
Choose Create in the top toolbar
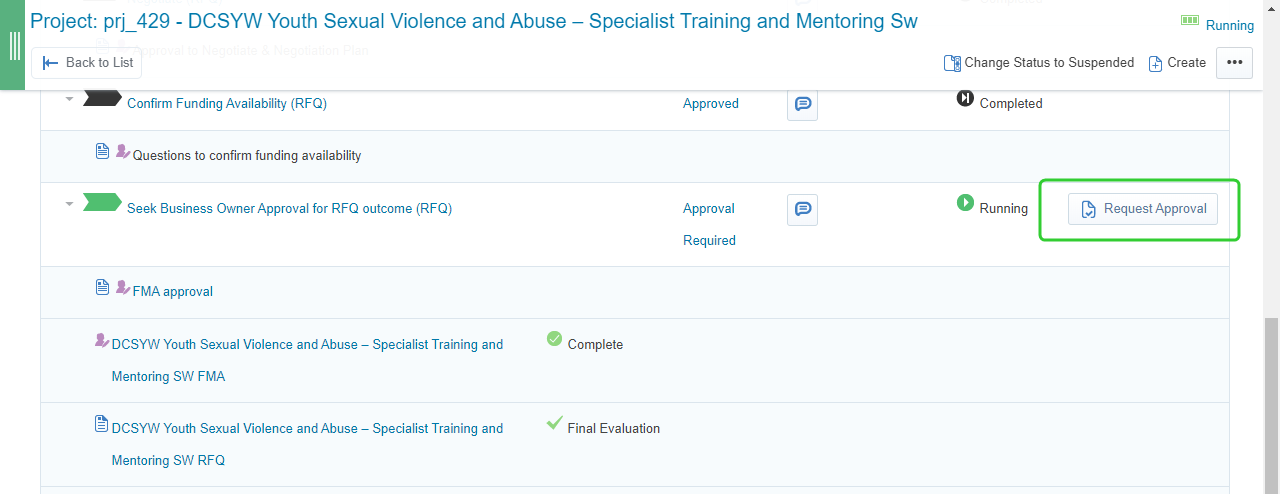pyautogui.click(x=1177, y=62)
